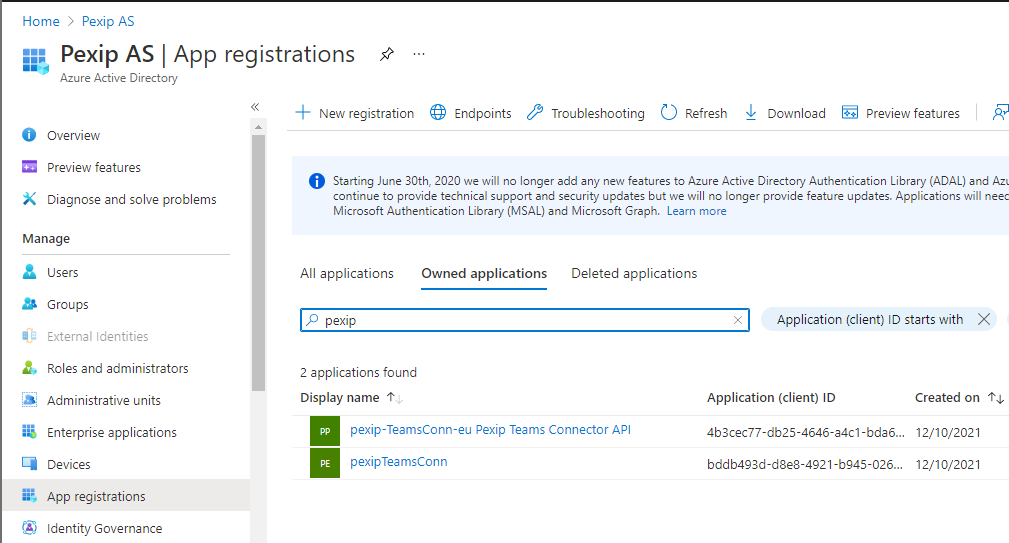Click the blue info icon in banner
The width and height of the screenshot is (1009, 543).
[317, 181]
